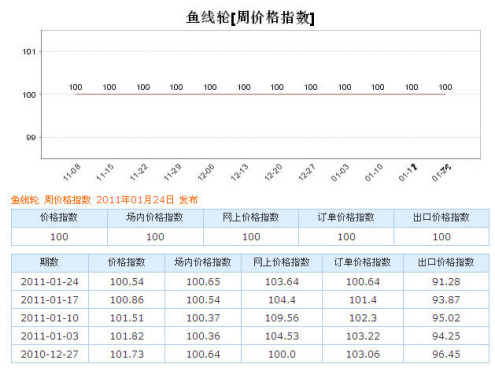Click 场内价格指数 header in the 期数 history table
The height and width of the screenshot is (375, 495).
coord(203,262)
